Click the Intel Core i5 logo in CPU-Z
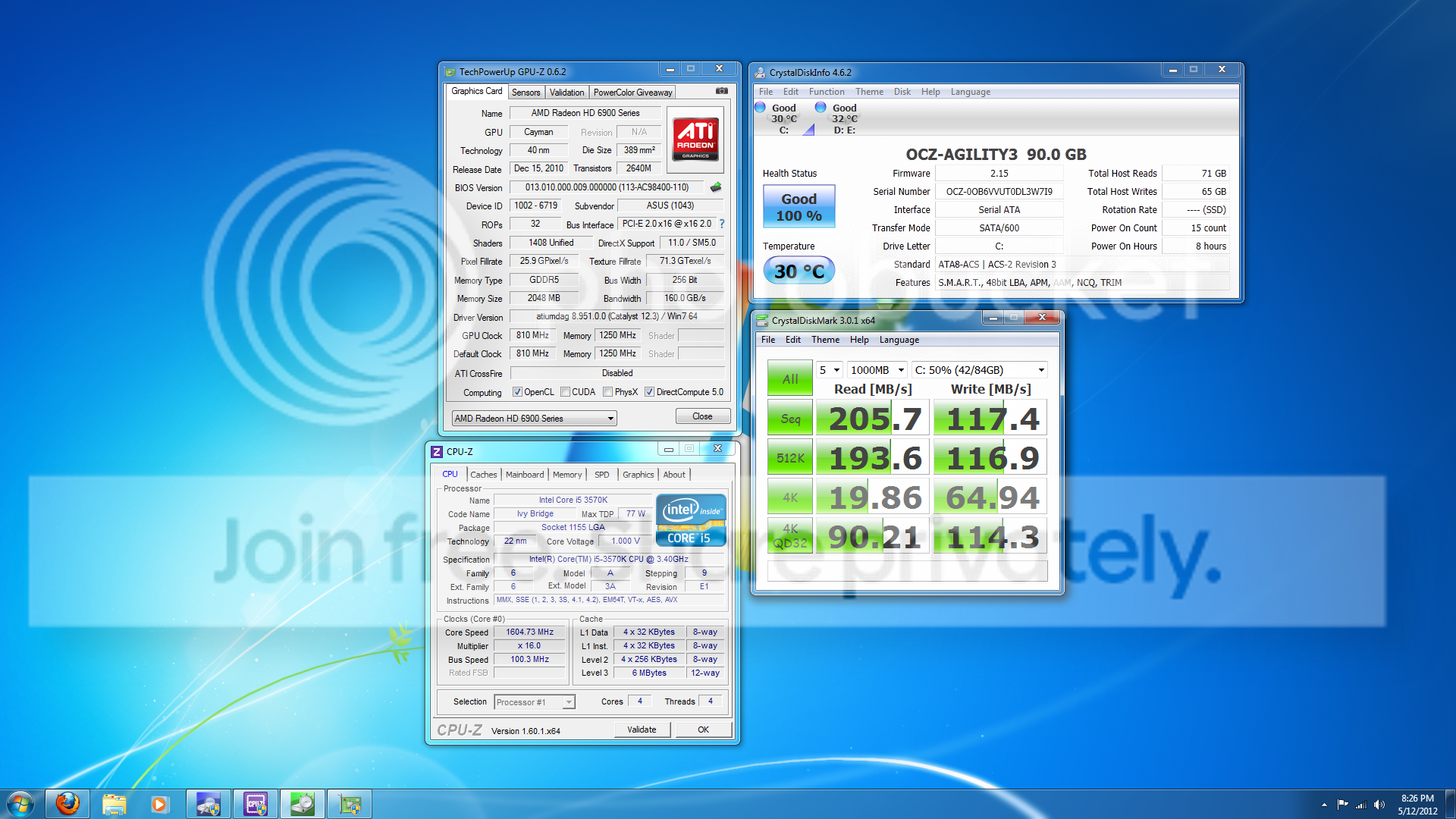 (x=691, y=520)
